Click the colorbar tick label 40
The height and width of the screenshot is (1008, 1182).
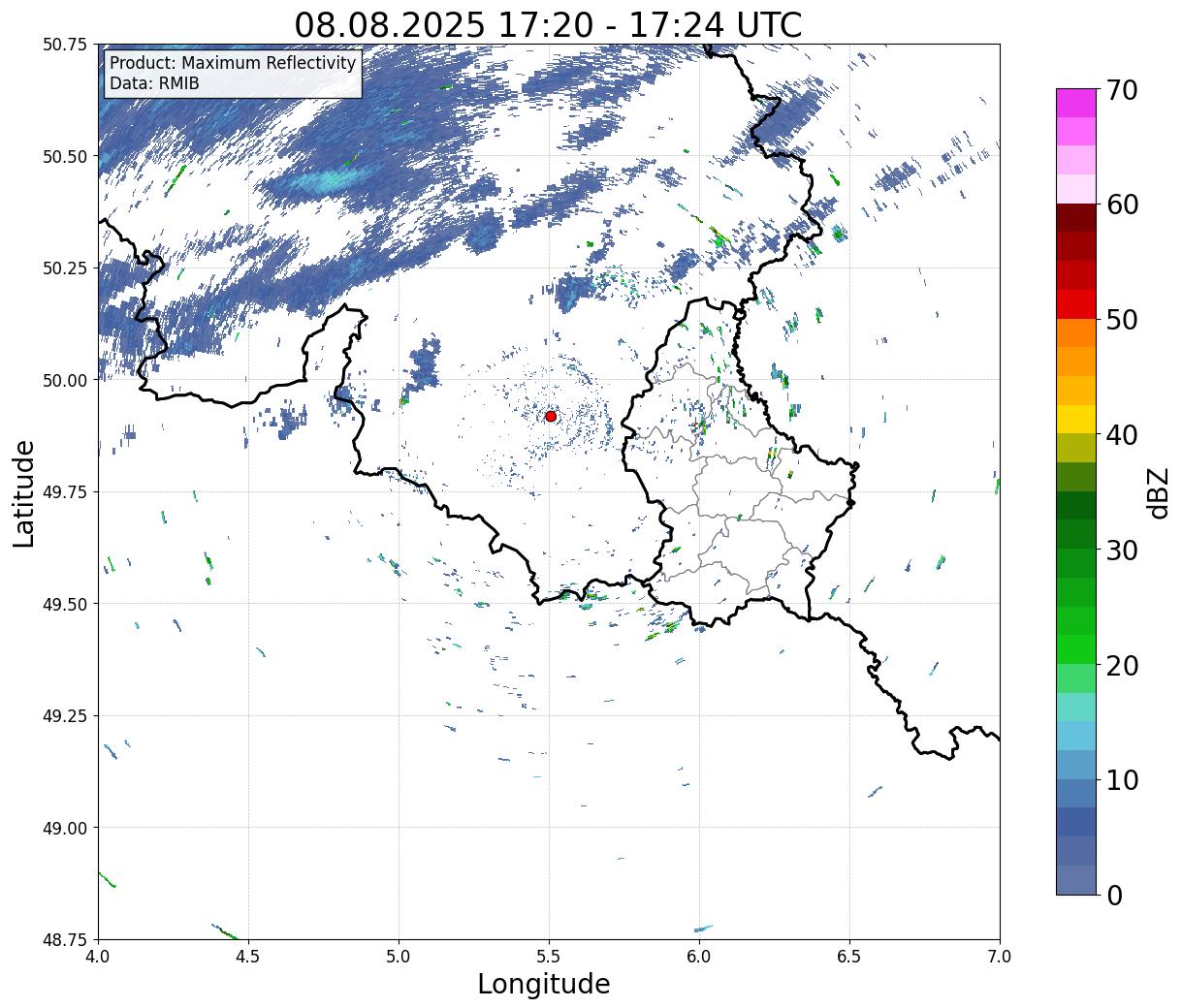tap(1122, 435)
